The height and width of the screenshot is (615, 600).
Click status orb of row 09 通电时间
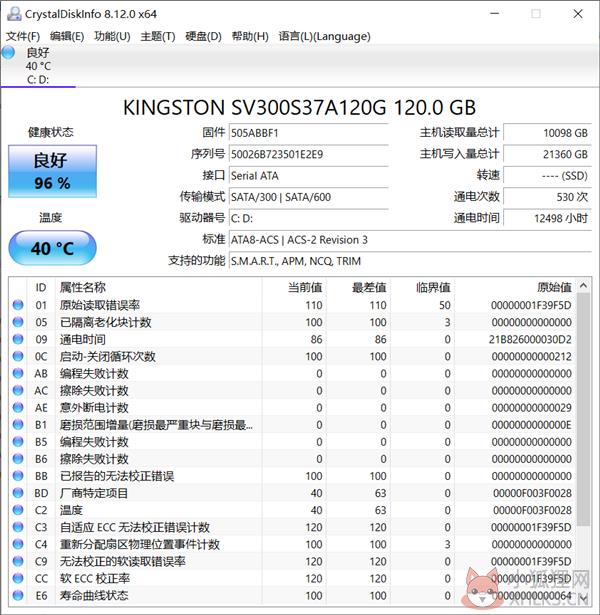(18, 339)
